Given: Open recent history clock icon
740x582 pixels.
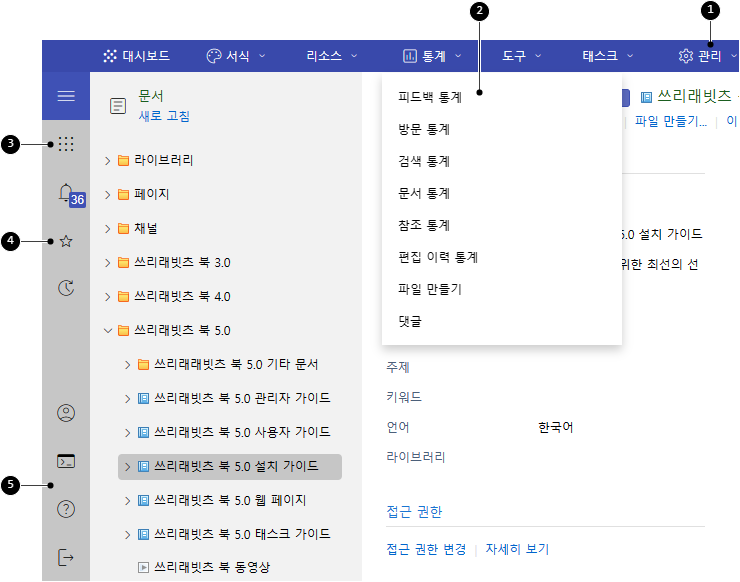Looking at the screenshot, I should 66,287.
